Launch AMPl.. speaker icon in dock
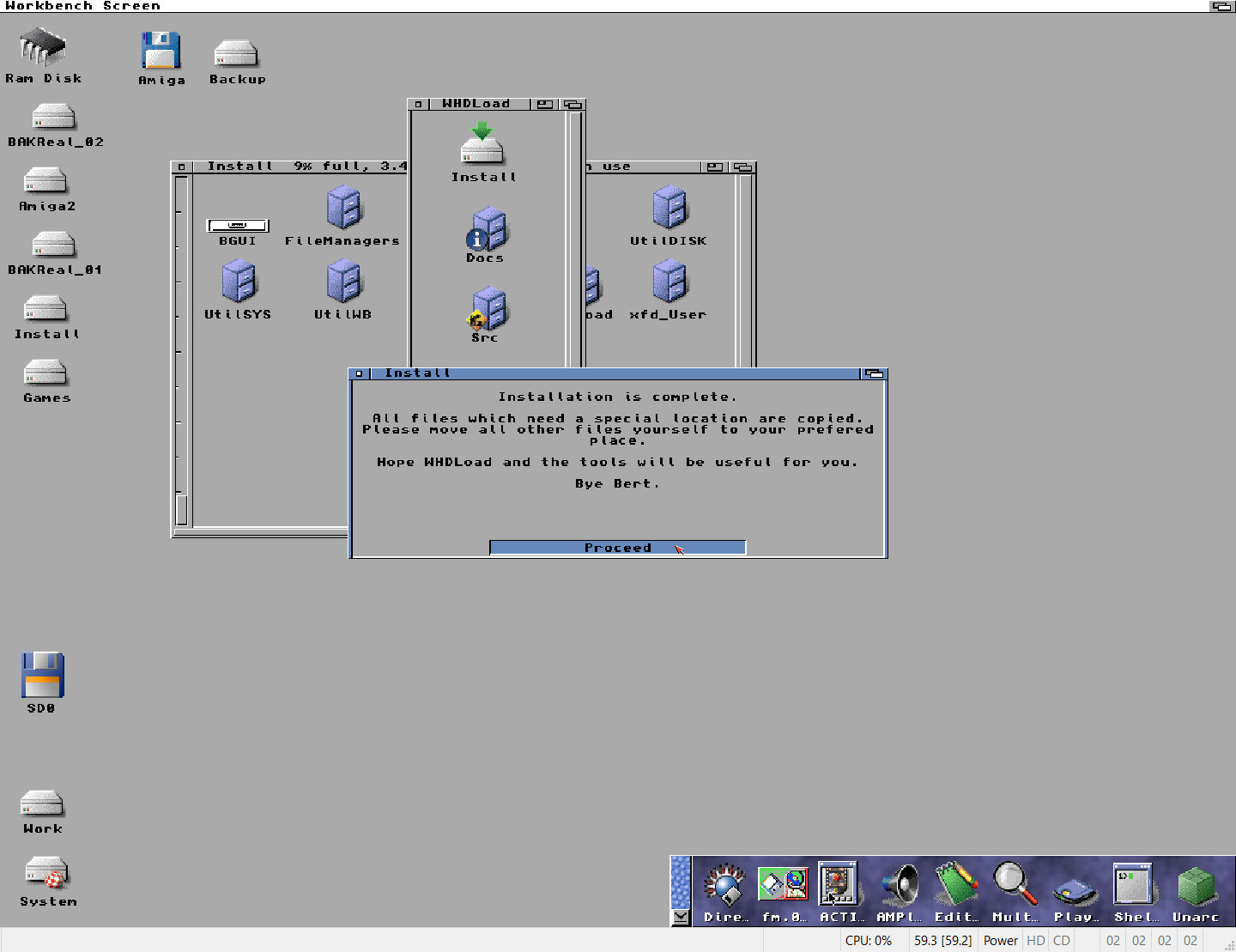This screenshot has width=1236, height=952. (x=899, y=893)
